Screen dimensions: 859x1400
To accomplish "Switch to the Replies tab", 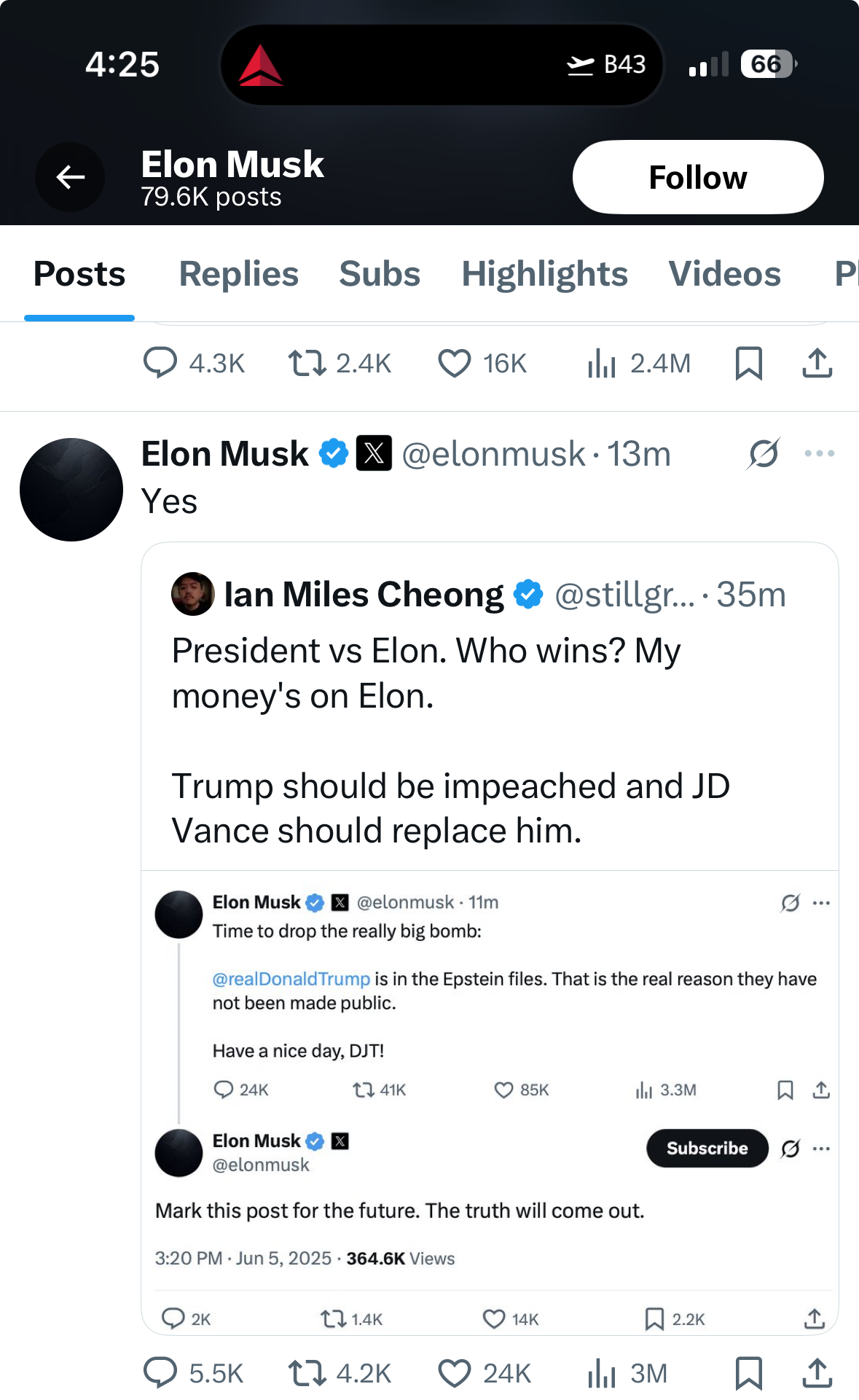I will click(x=239, y=274).
